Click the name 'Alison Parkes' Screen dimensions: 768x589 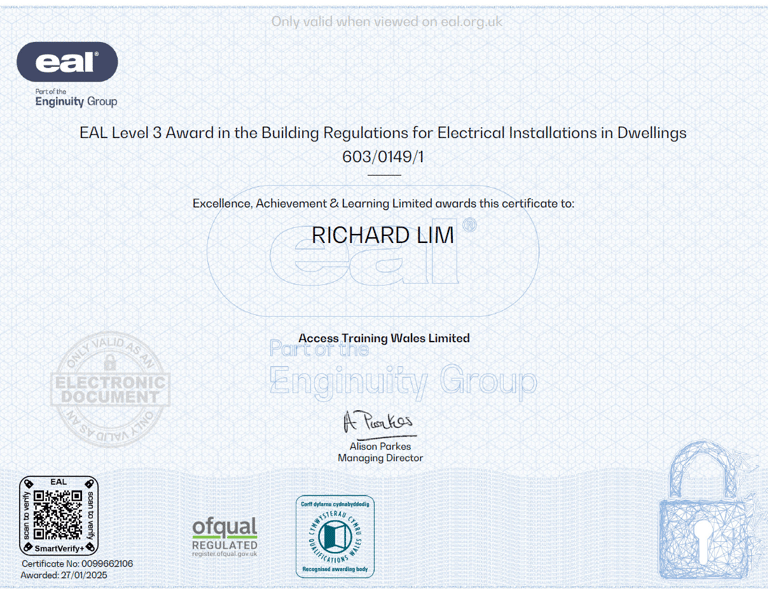coord(380,446)
